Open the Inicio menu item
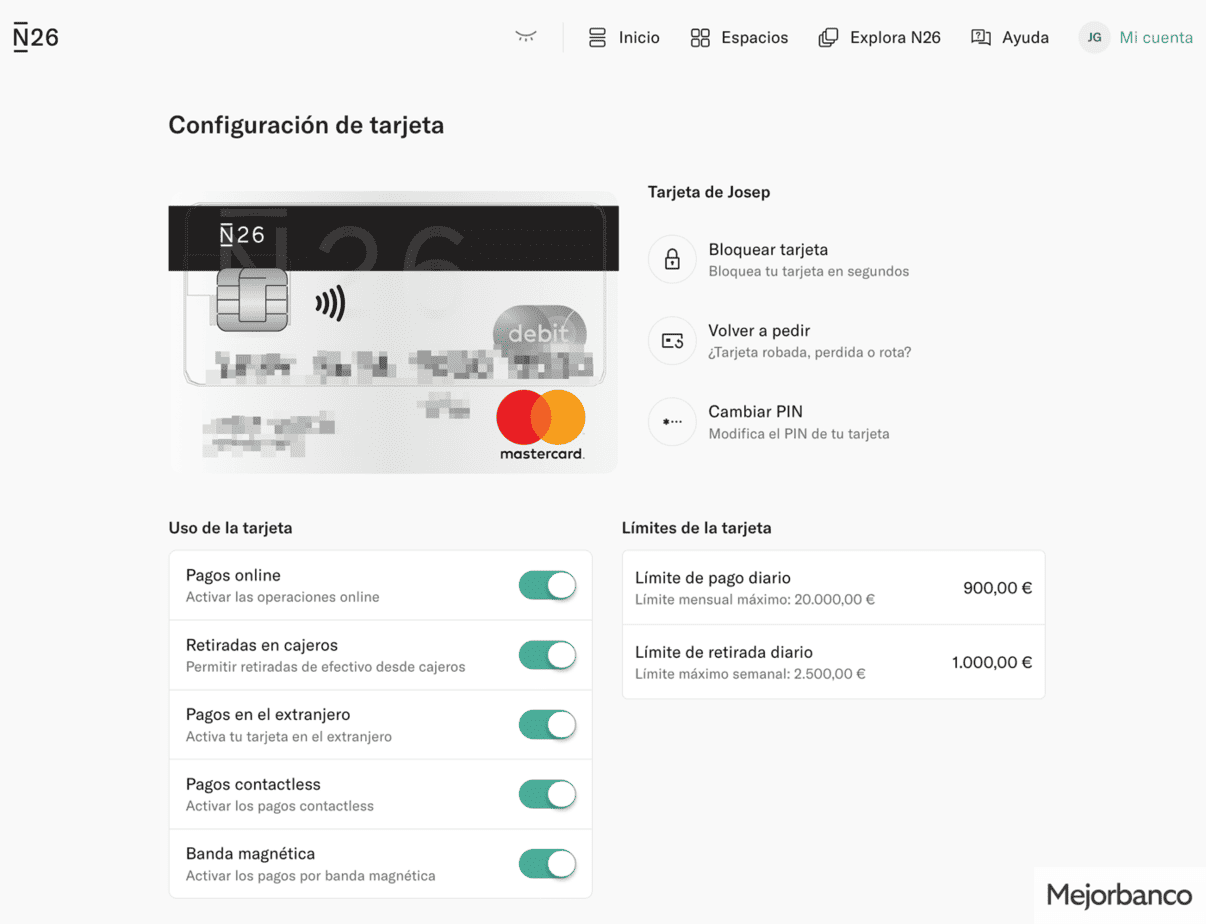 624,38
